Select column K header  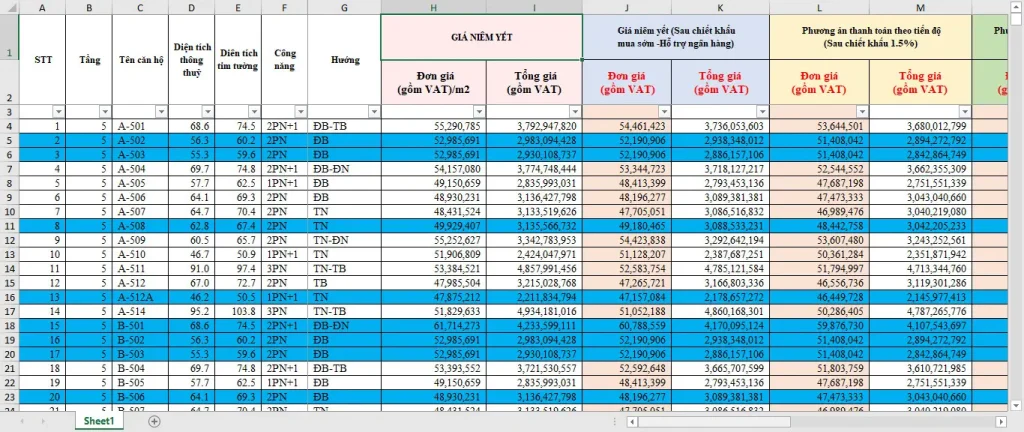(x=720, y=7)
